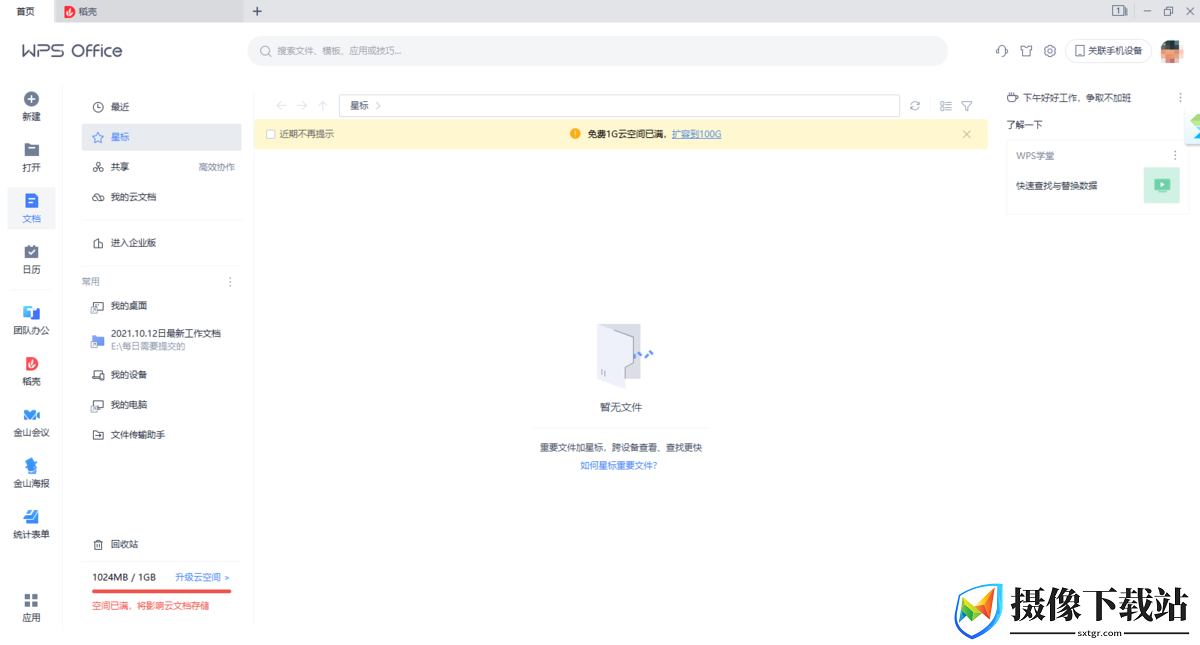
Task: Click 进入企业版 enterprise entry
Action: 161,243
